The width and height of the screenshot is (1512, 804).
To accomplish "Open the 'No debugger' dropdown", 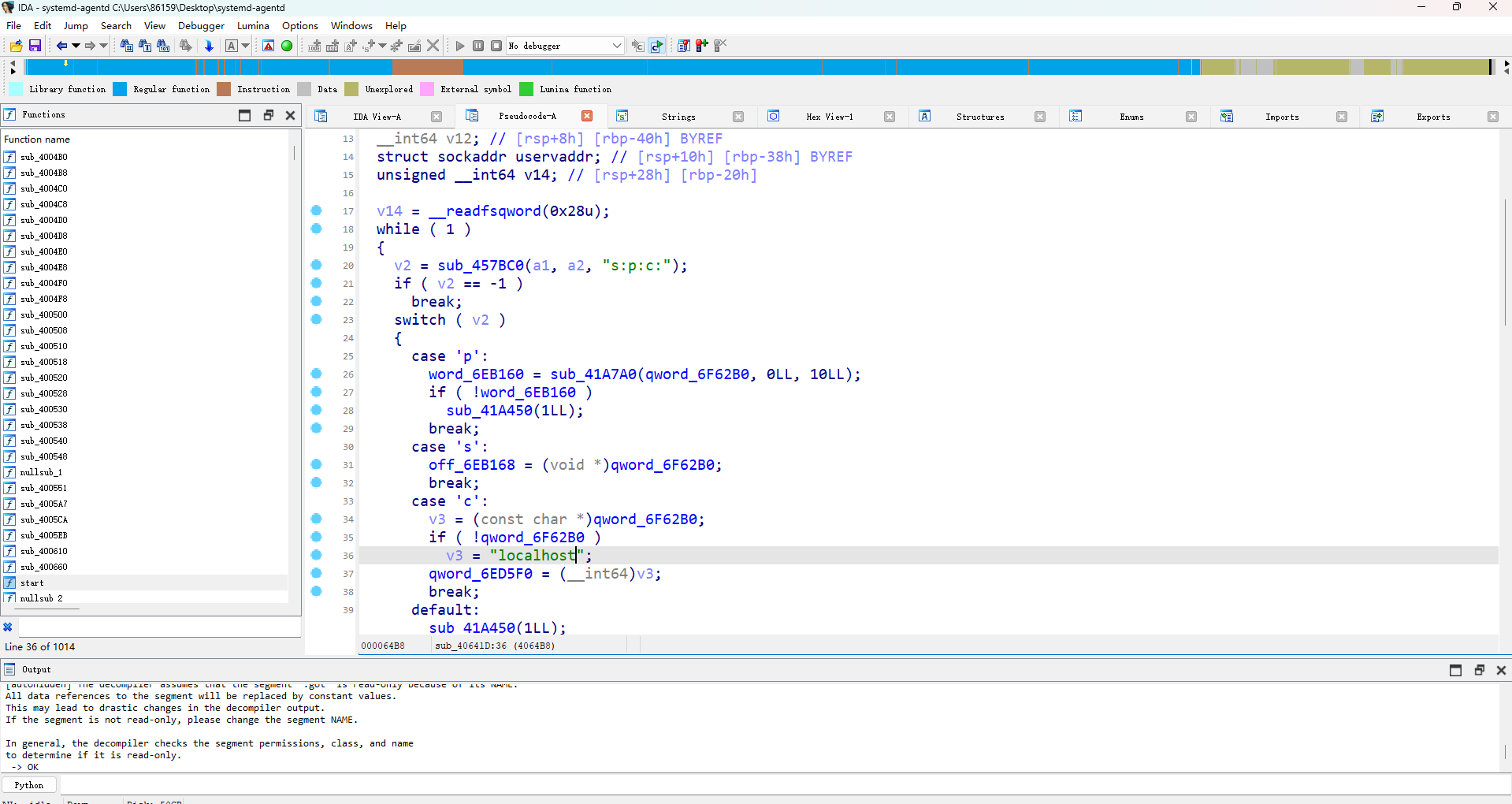I will tap(565, 46).
